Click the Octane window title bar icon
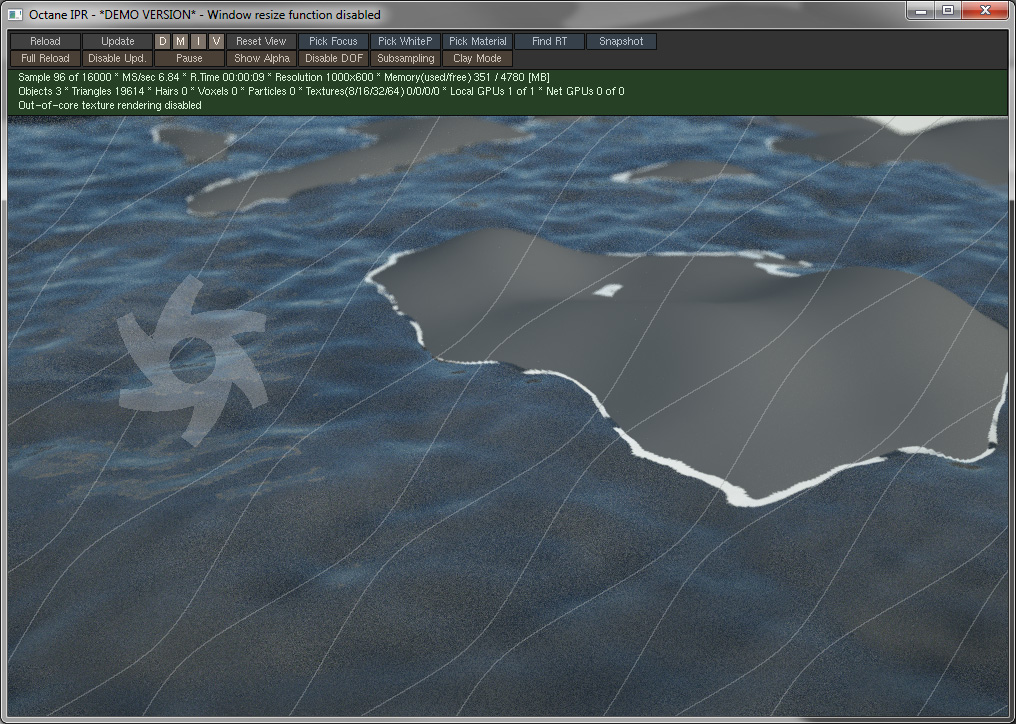Viewport: 1016px width, 724px height. coord(16,14)
